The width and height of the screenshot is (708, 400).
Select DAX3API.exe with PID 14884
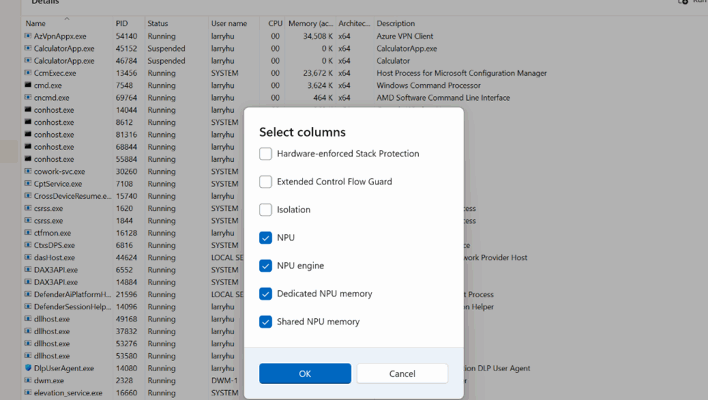click(56, 282)
